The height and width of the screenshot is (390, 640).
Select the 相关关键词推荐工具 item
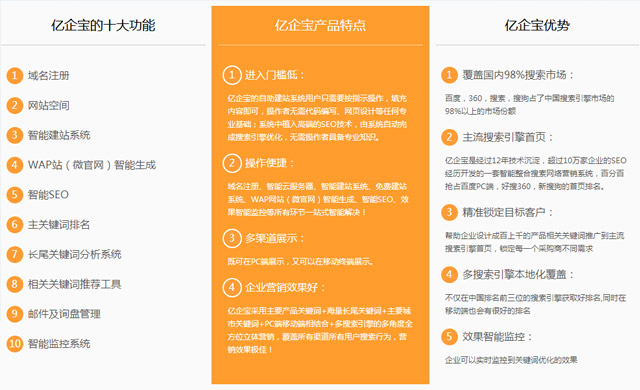pos(75,284)
